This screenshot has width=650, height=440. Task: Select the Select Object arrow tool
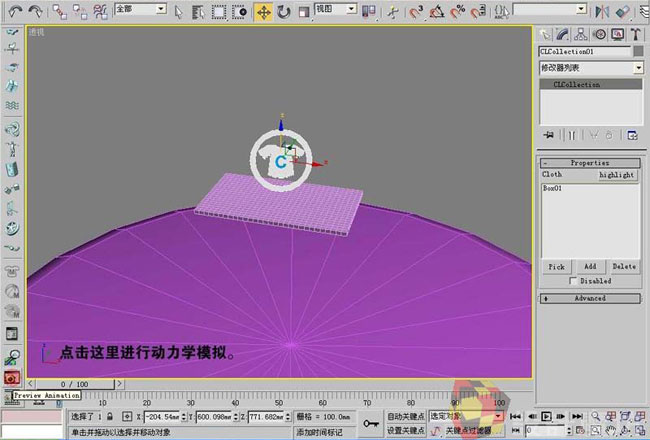pos(178,12)
